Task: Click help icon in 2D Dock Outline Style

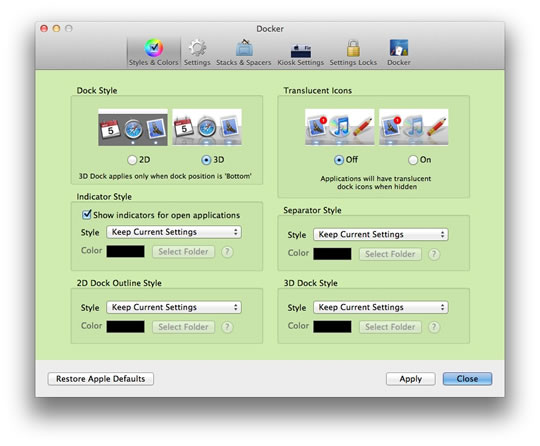Action: coord(227,327)
